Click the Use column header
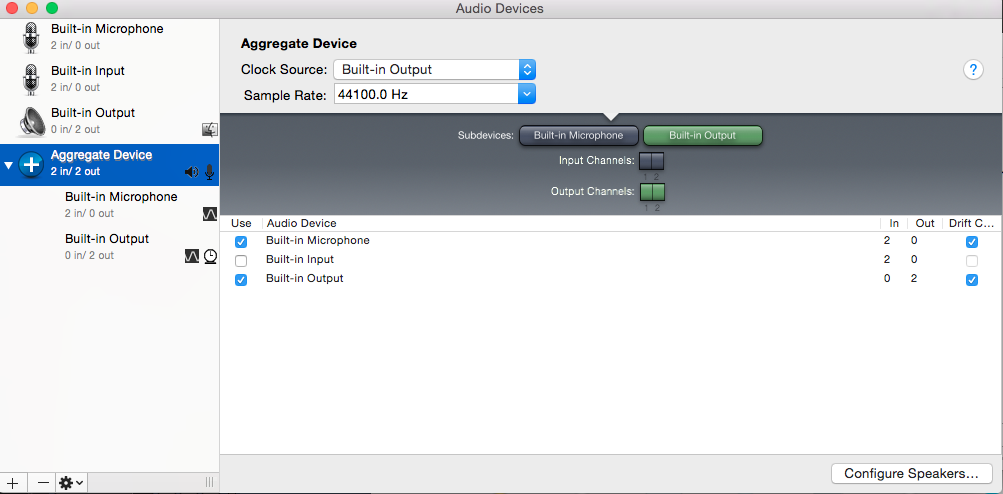Viewport: 1003px width, 494px height. pyautogui.click(x=241, y=223)
